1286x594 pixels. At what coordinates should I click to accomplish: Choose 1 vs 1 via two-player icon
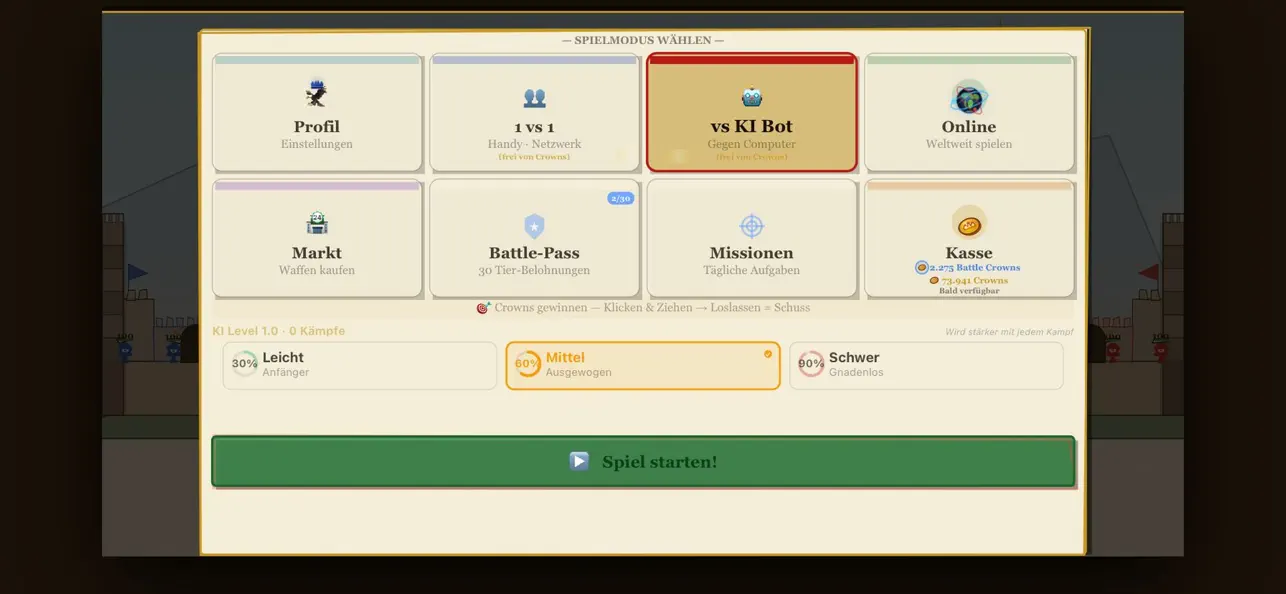pyautogui.click(x=535, y=98)
